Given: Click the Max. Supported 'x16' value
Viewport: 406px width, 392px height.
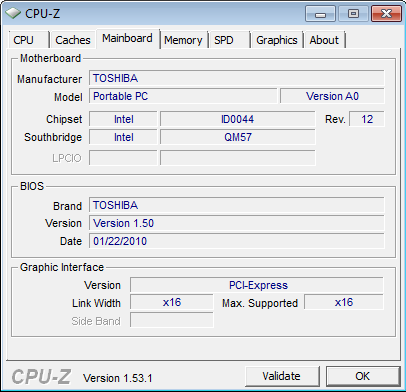Looking at the screenshot, I should (344, 303).
